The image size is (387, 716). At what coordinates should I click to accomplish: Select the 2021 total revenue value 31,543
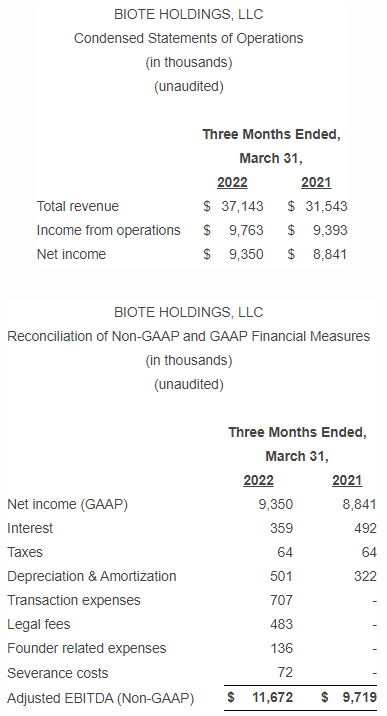327,206
